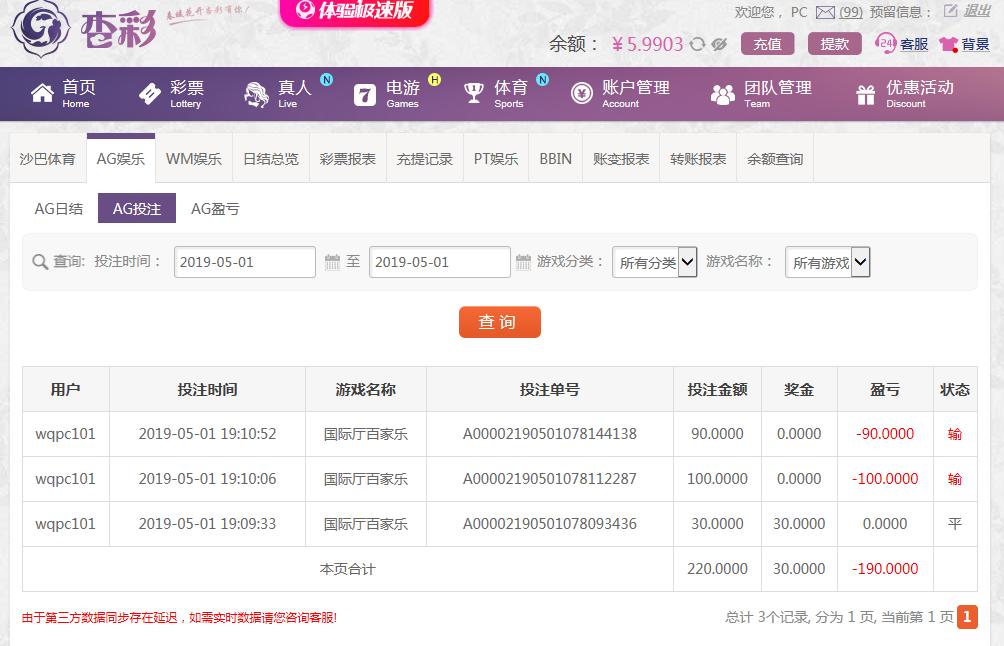Click the start date field 2019-05-01
This screenshot has height=646, width=1004.
pyautogui.click(x=245, y=262)
